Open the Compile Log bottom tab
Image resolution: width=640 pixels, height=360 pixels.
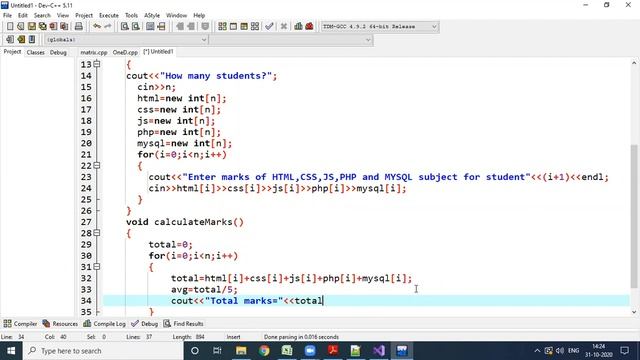[x=104, y=324]
